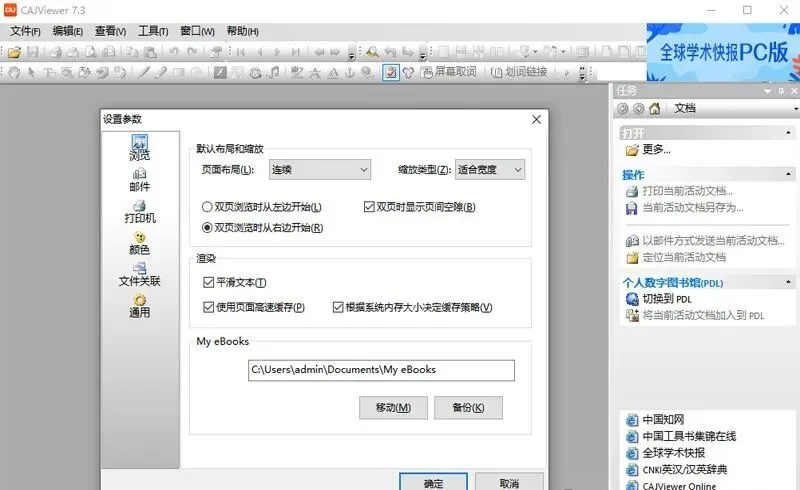Viewport: 800px width, 490px height.
Task: Open the 页面布局 dropdown showing 连续
Action: tap(320, 170)
